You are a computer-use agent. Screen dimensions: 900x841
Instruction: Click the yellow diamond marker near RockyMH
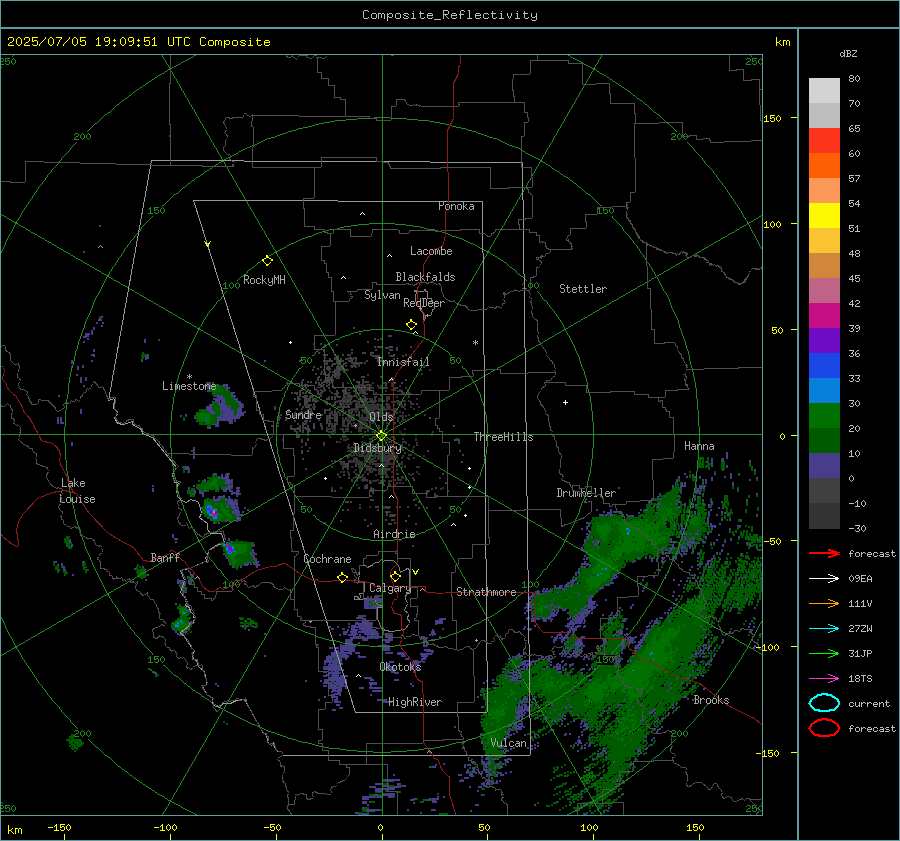click(x=267, y=261)
